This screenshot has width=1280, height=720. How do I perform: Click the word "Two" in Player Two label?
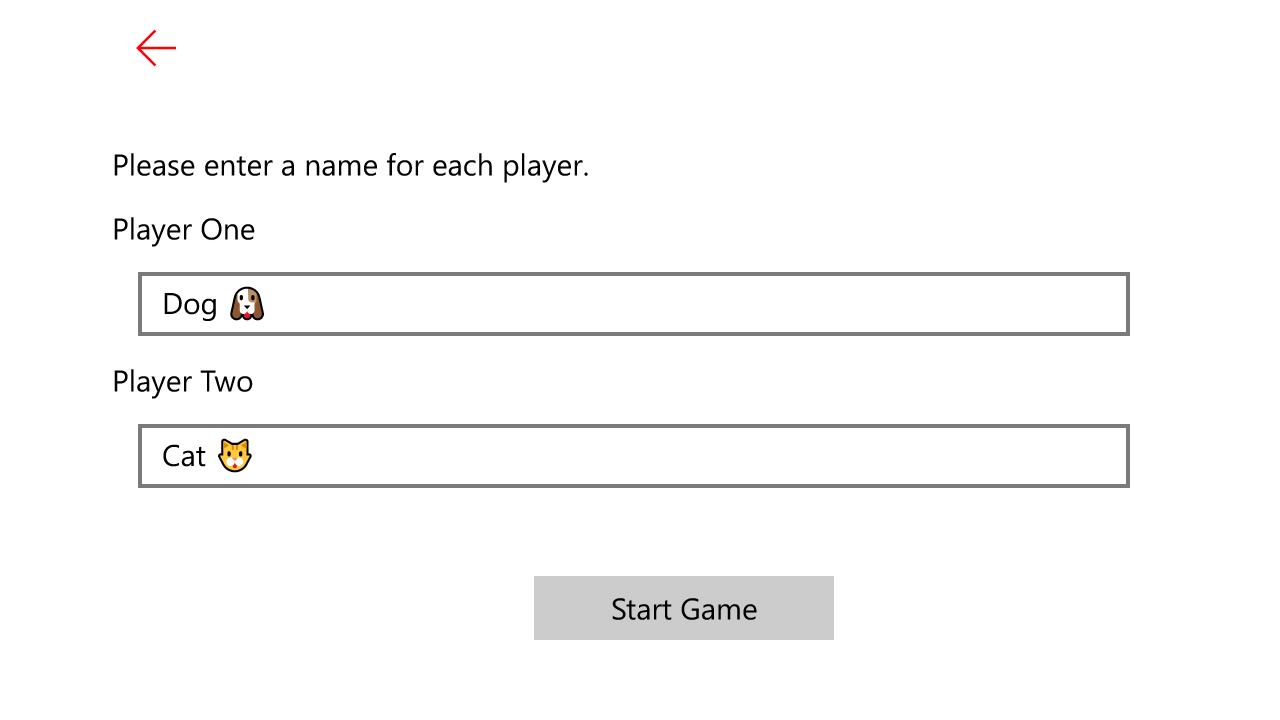tap(227, 382)
